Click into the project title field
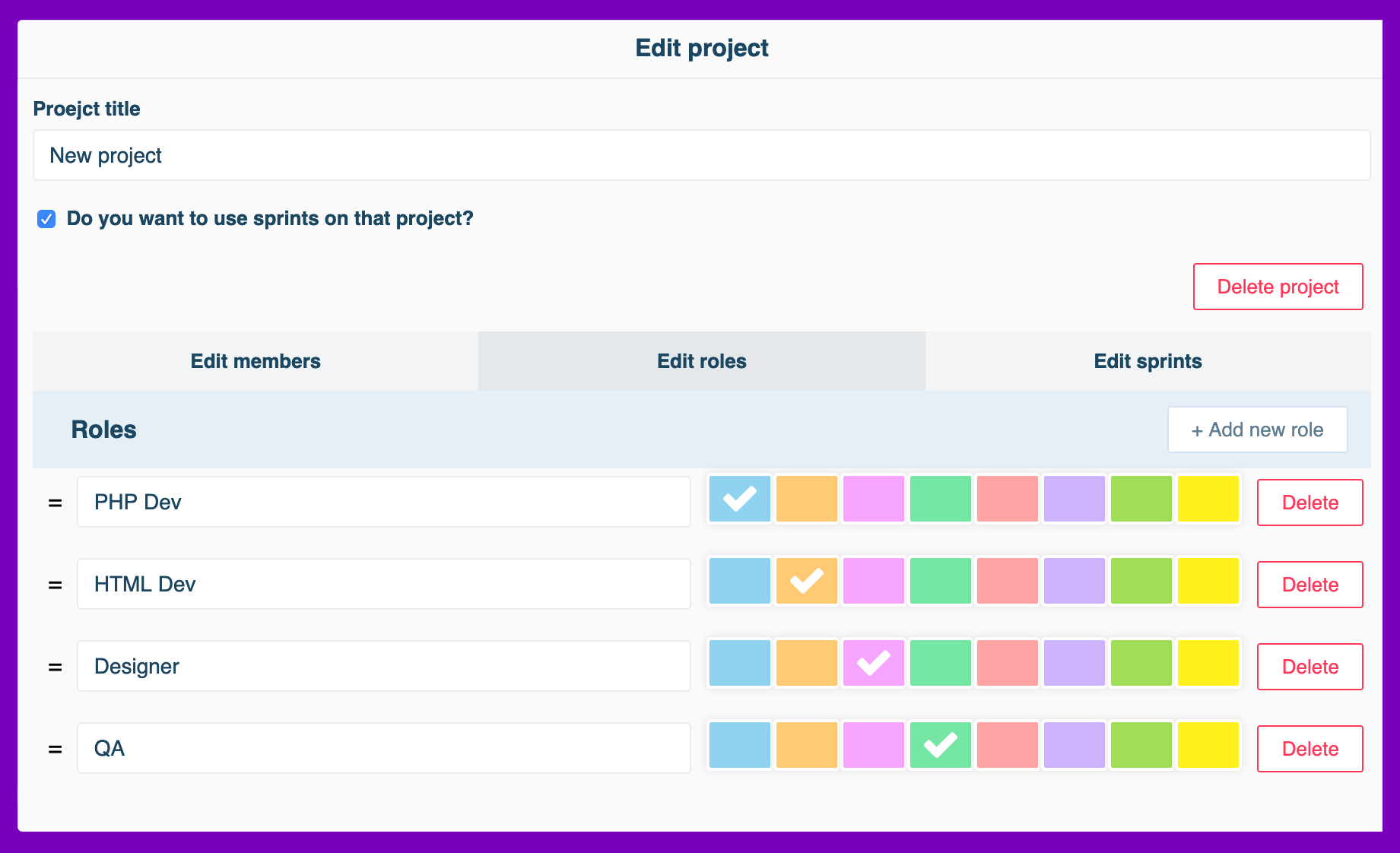The height and width of the screenshot is (853, 1400). click(701, 155)
